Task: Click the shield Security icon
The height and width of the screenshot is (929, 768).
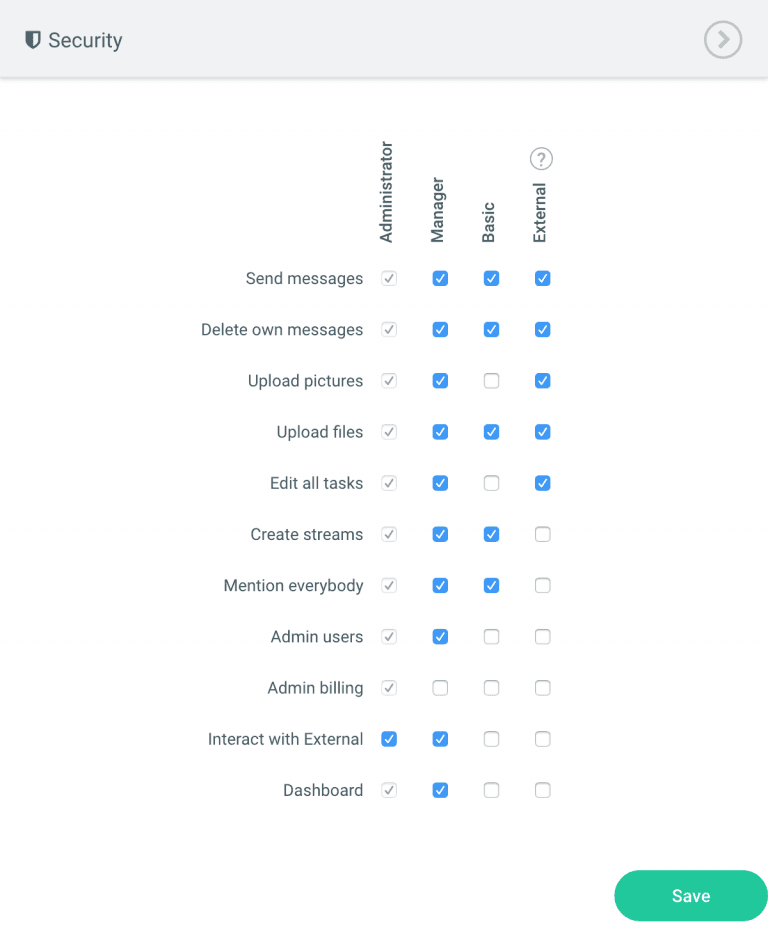Action: tap(33, 40)
